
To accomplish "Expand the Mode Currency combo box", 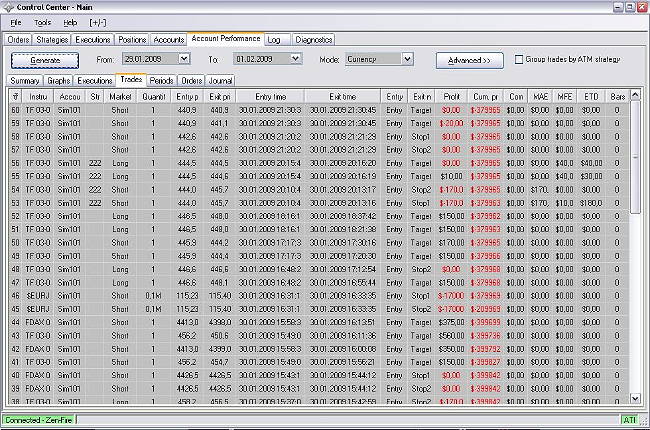I will [x=407, y=59].
